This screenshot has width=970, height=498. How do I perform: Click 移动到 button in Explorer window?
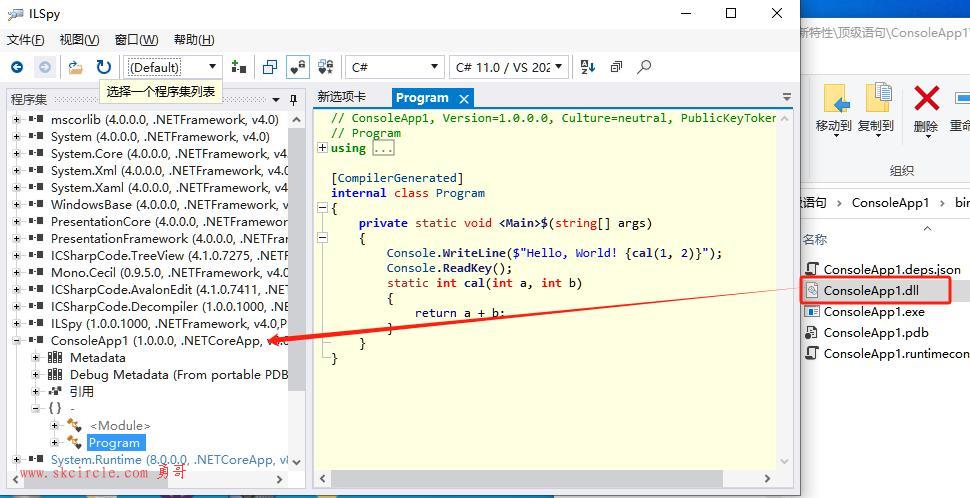tap(834, 109)
